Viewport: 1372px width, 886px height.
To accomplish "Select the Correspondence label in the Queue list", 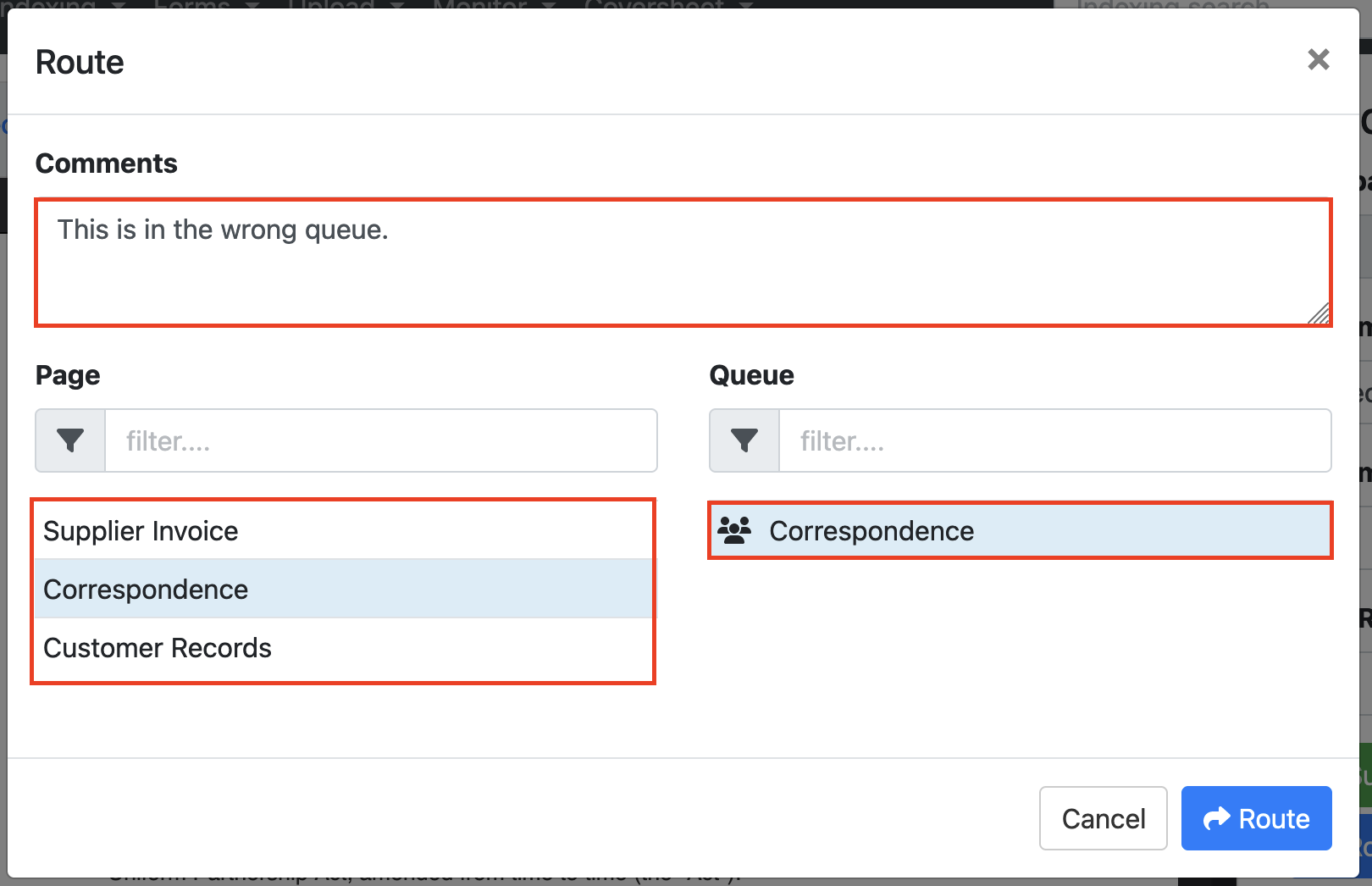I will coord(871,531).
